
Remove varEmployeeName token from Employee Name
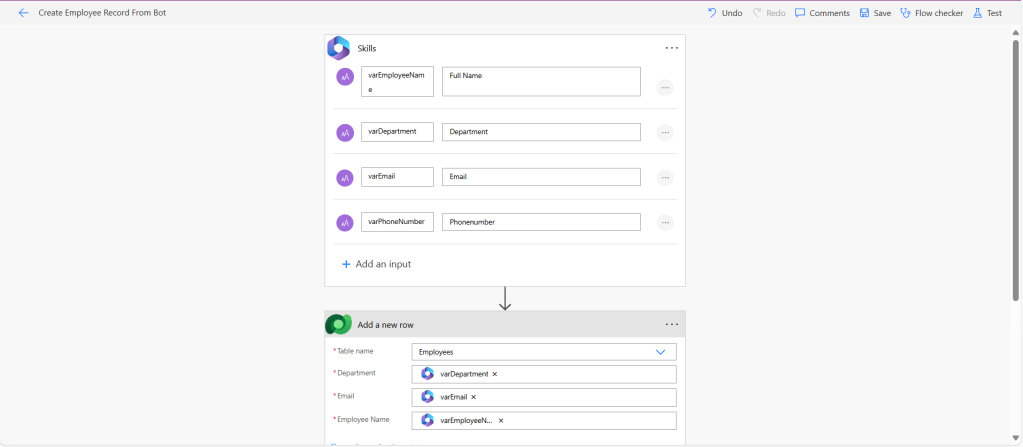(x=501, y=421)
